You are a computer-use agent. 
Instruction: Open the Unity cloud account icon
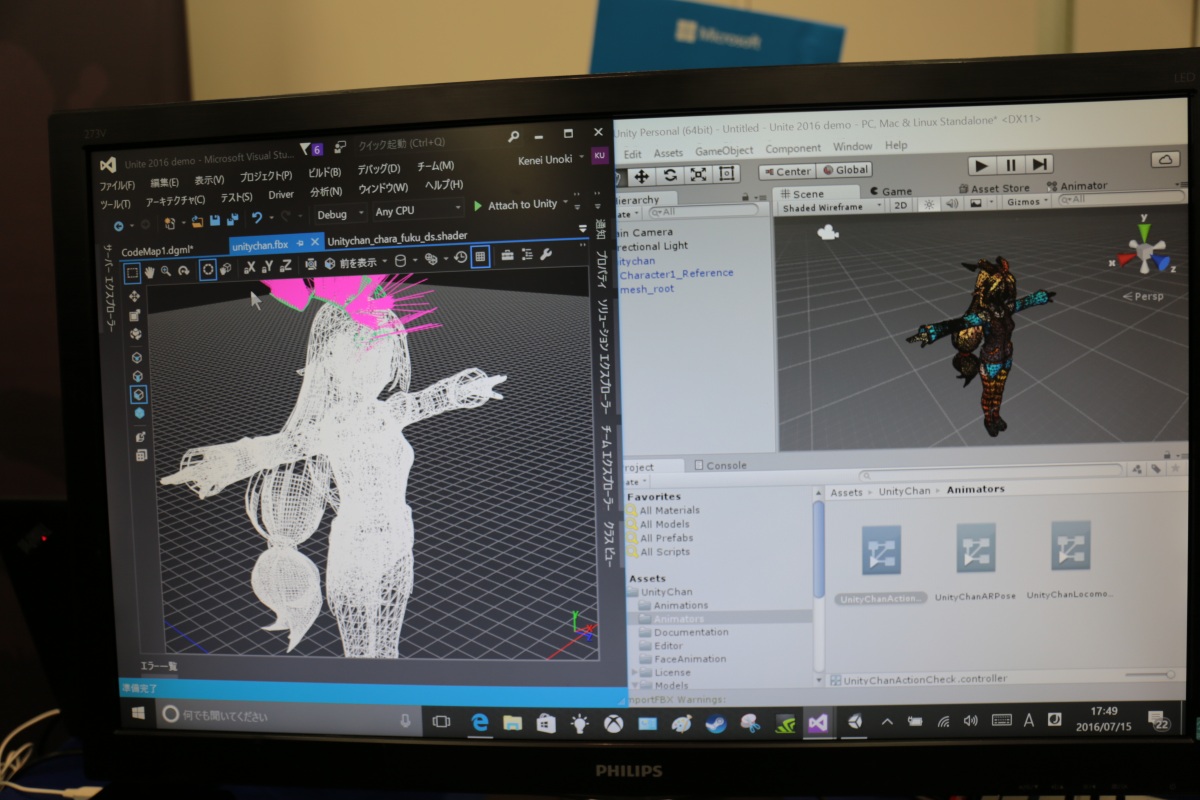coord(1165,160)
